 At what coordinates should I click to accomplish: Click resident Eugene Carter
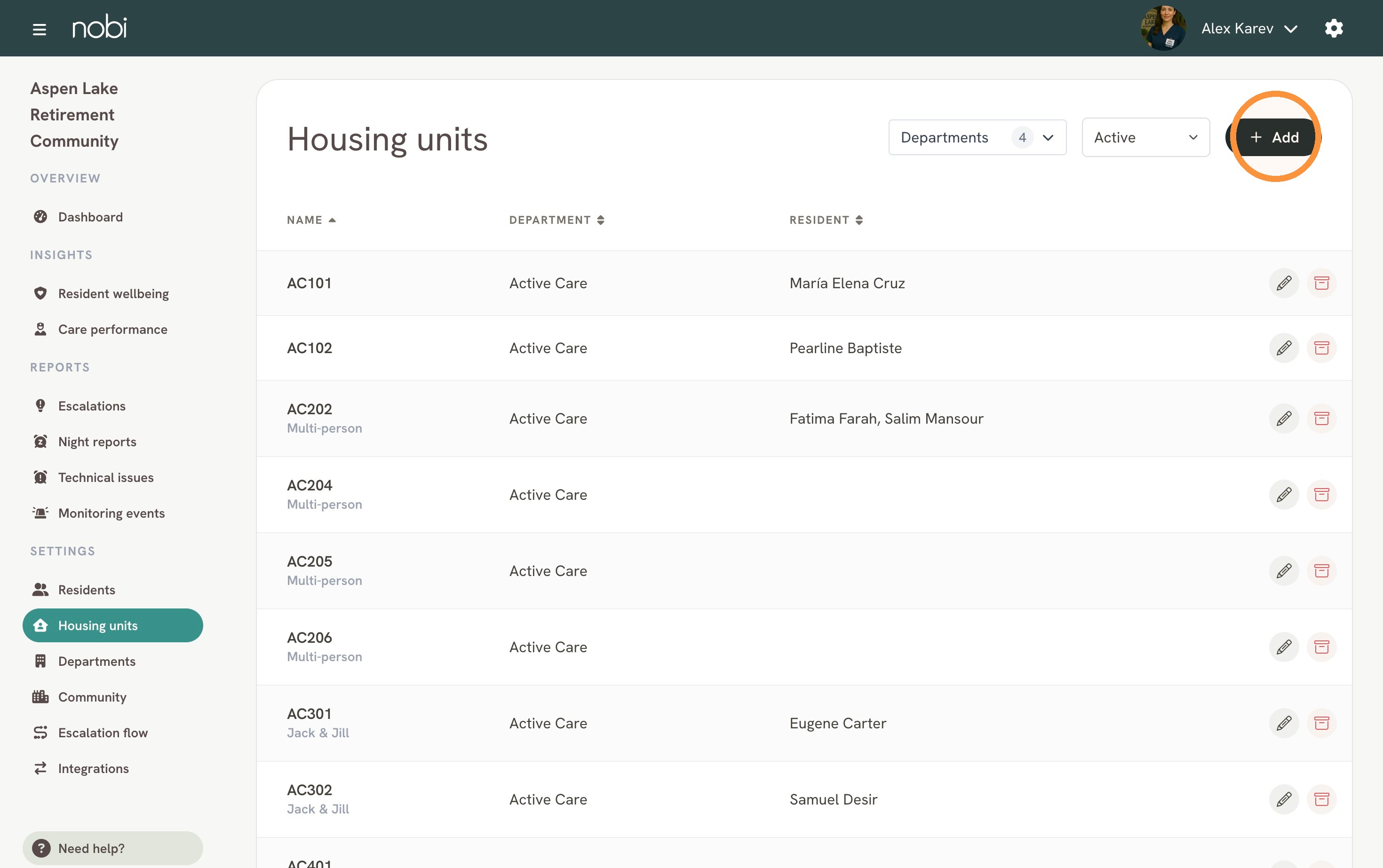(x=838, y=723)
